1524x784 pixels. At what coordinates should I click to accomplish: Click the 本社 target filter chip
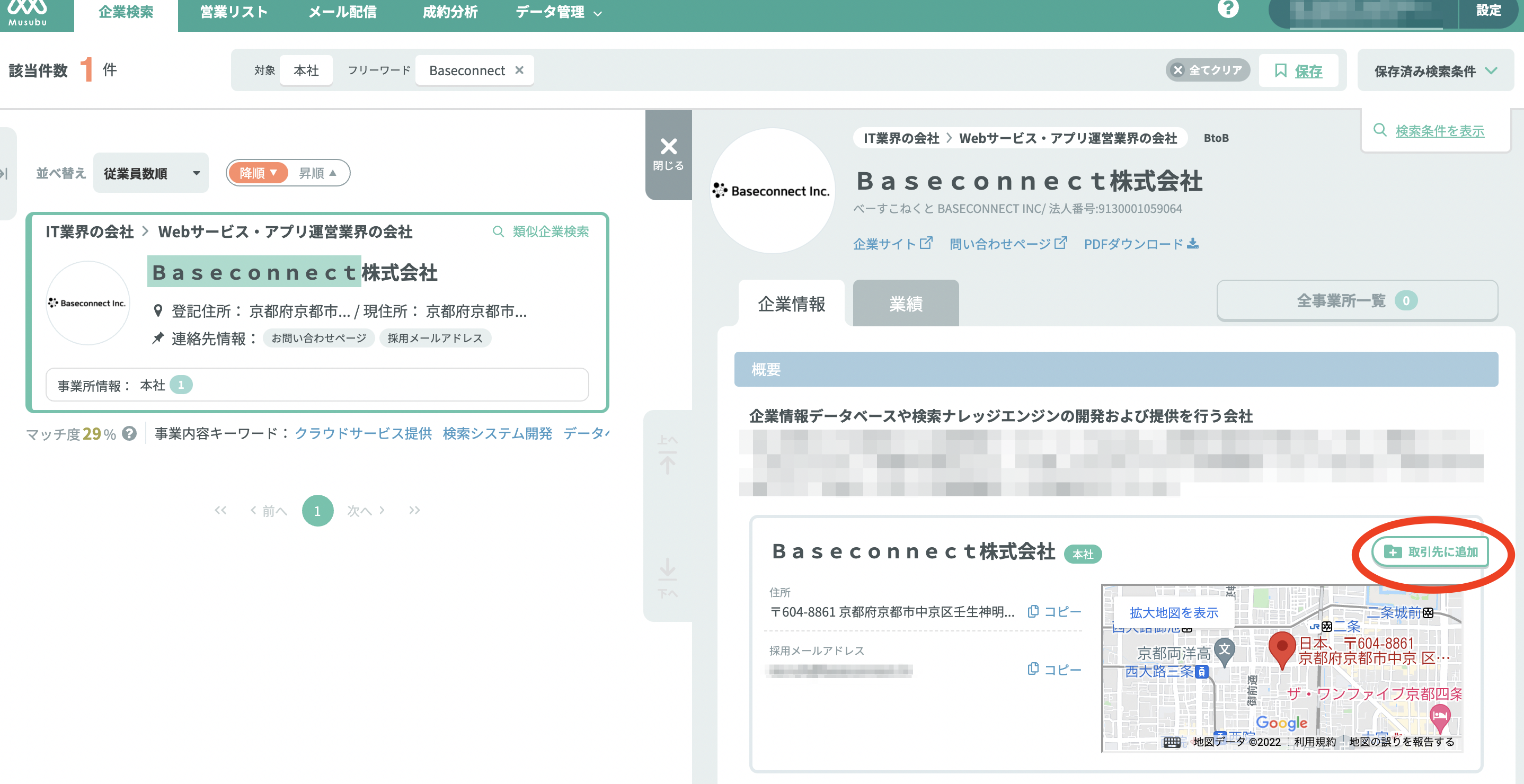pos(306,70)
